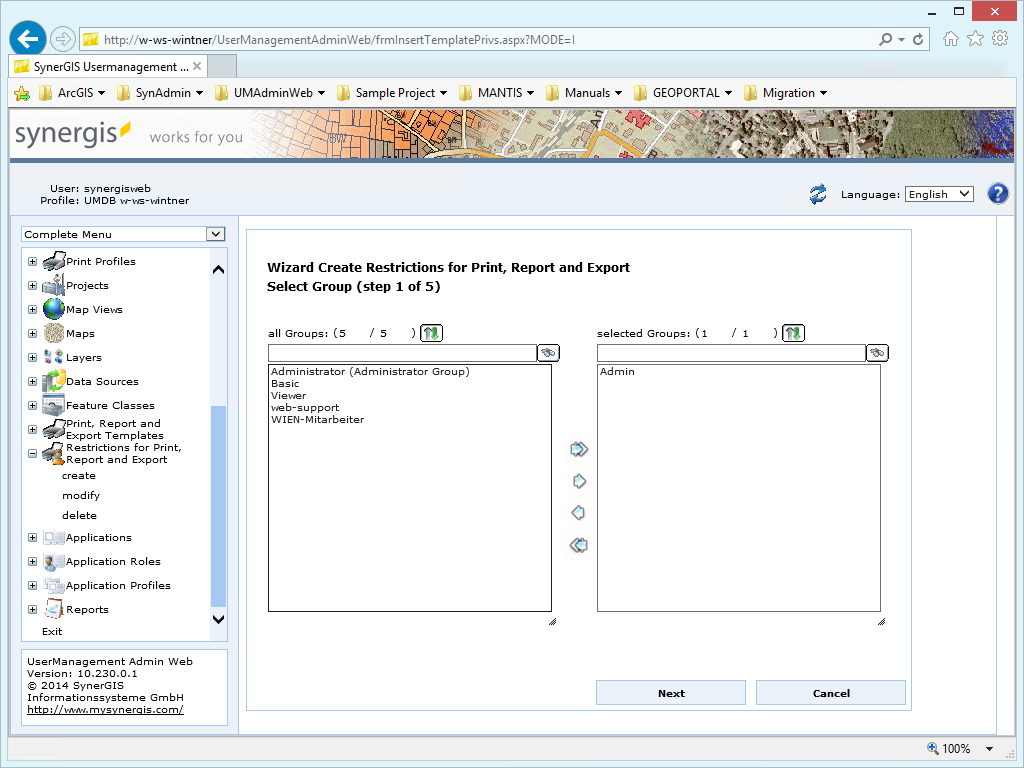Click the Next button
The height and width of the screenshot is (768, 1024).
coord(670,692)
